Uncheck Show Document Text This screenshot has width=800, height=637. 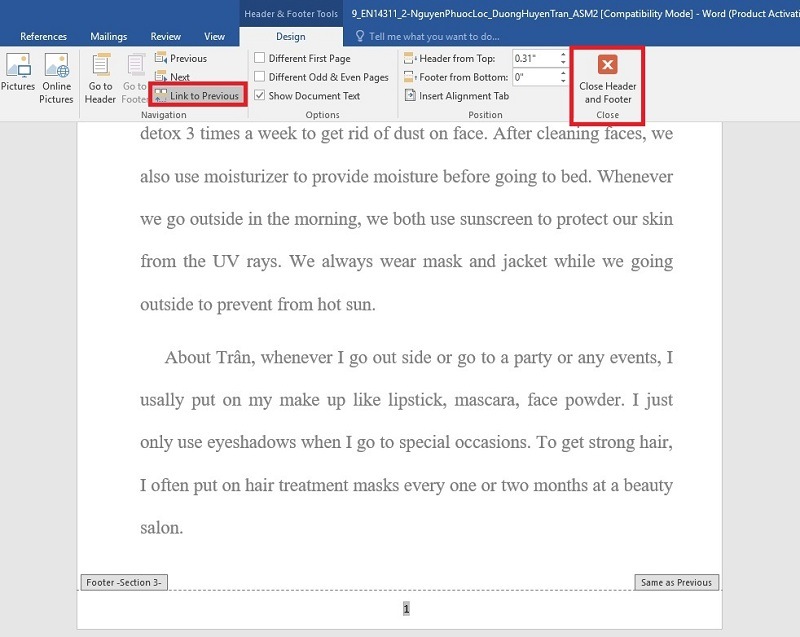260,96
